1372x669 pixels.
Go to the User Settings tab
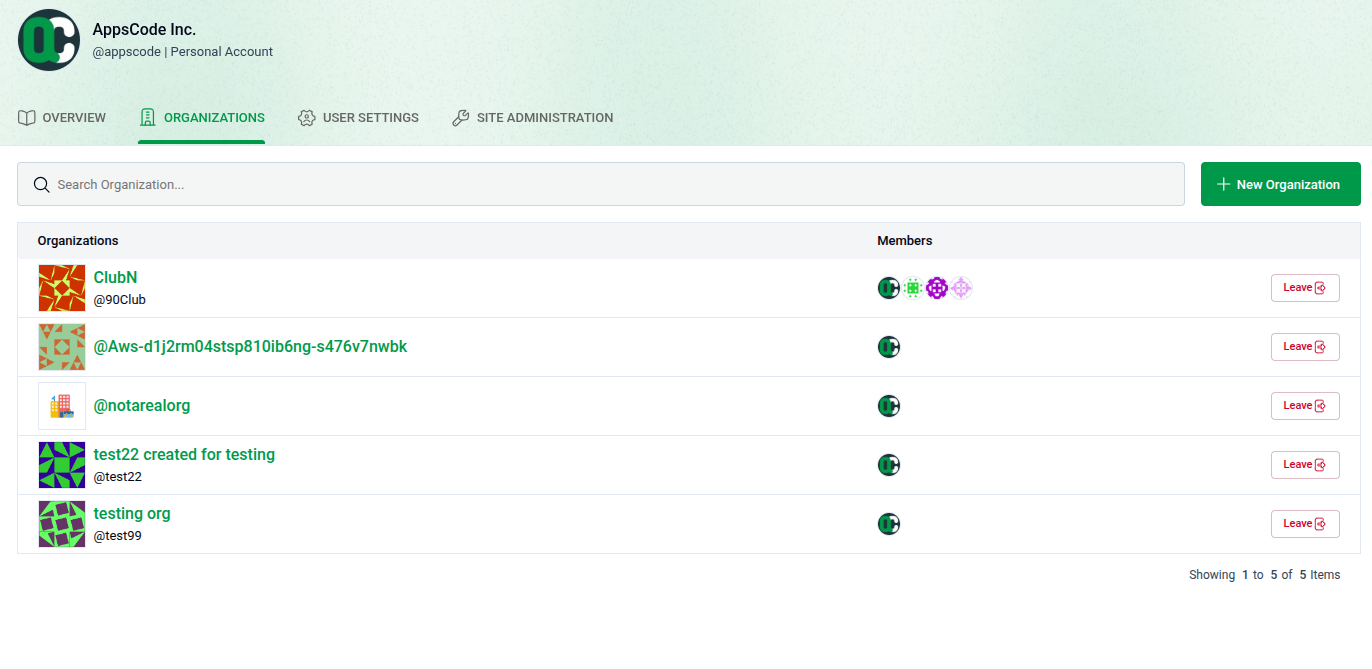358,117
